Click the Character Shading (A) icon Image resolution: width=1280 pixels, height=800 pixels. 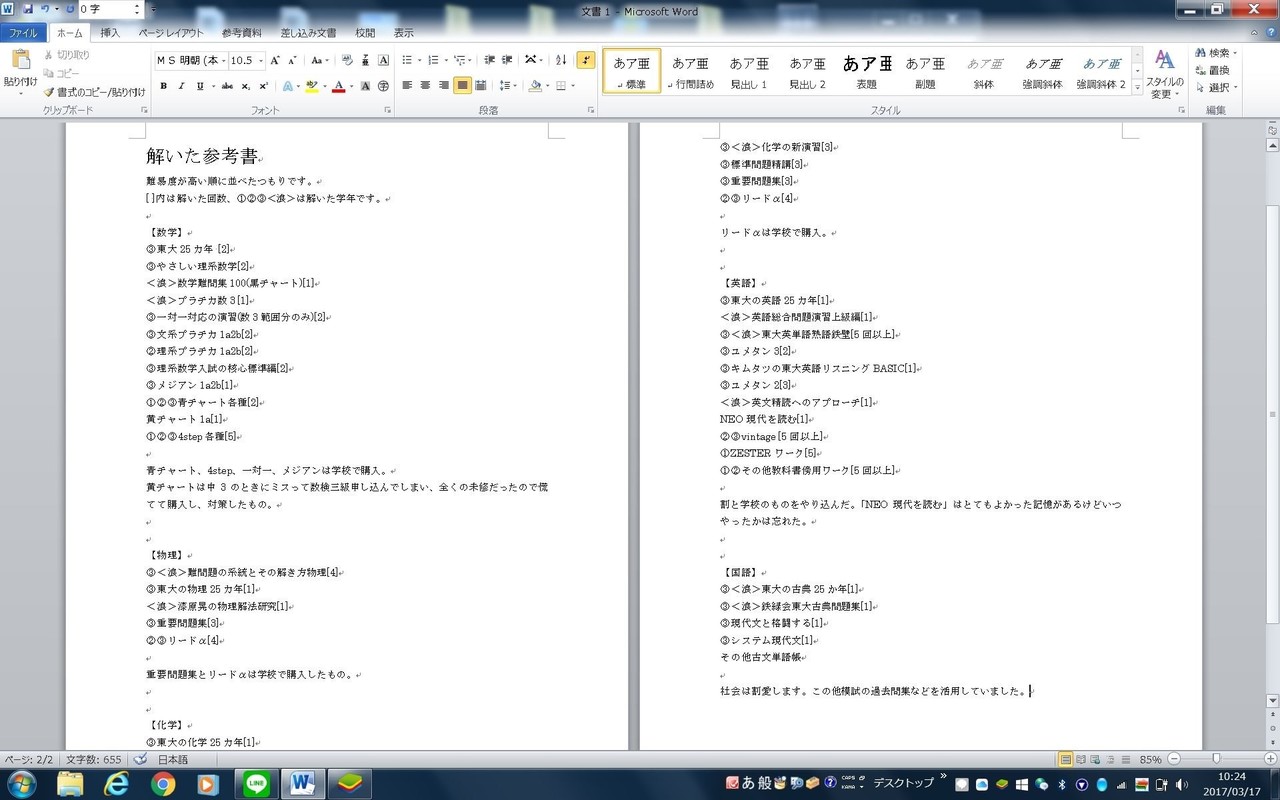(x=365, y=86)
